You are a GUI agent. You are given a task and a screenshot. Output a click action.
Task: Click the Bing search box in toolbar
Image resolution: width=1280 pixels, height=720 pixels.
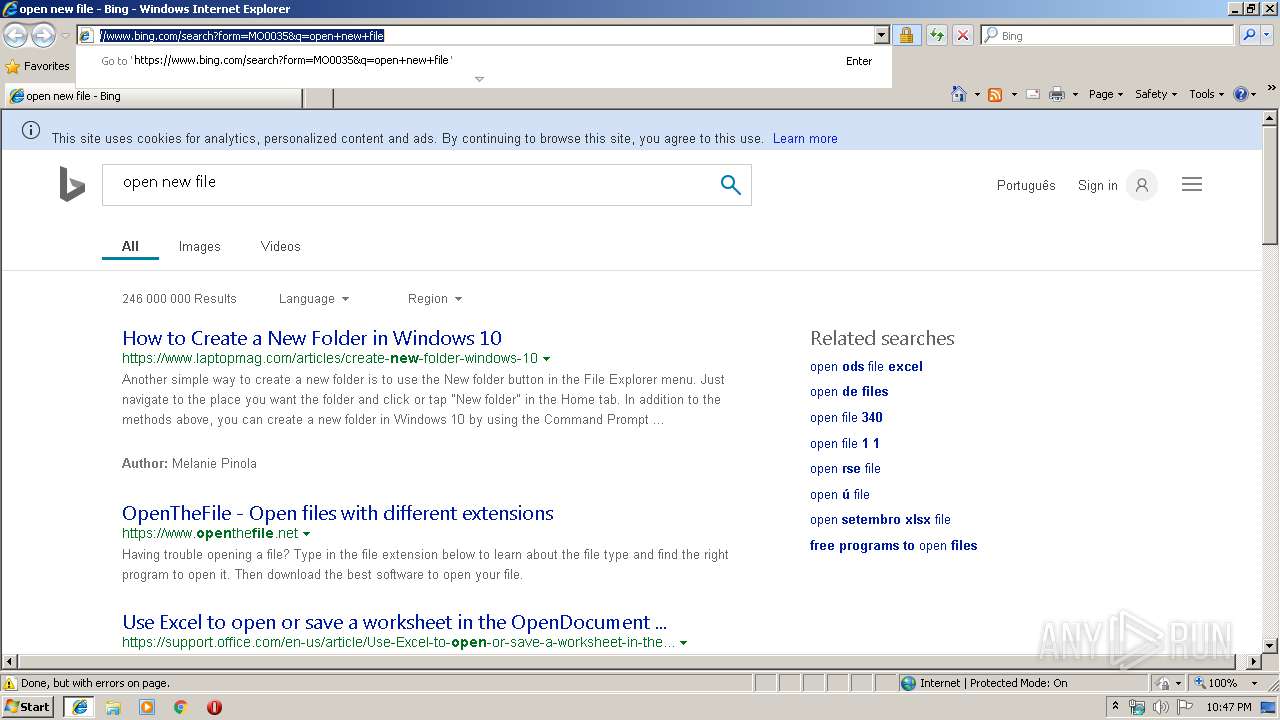click(1107, 35)
